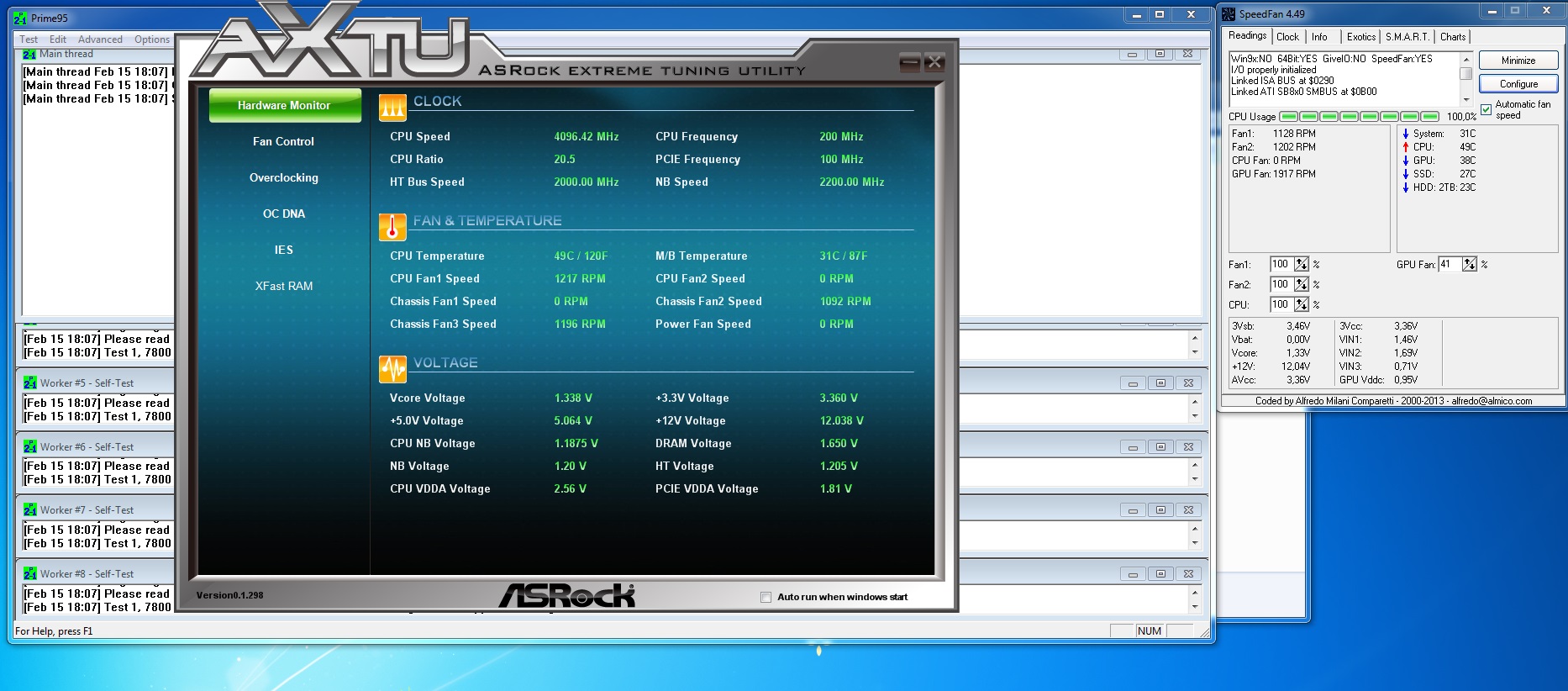Open the Prime95 Test menu
Screen dimensions: 1568x691
click(x=29, y=40)
